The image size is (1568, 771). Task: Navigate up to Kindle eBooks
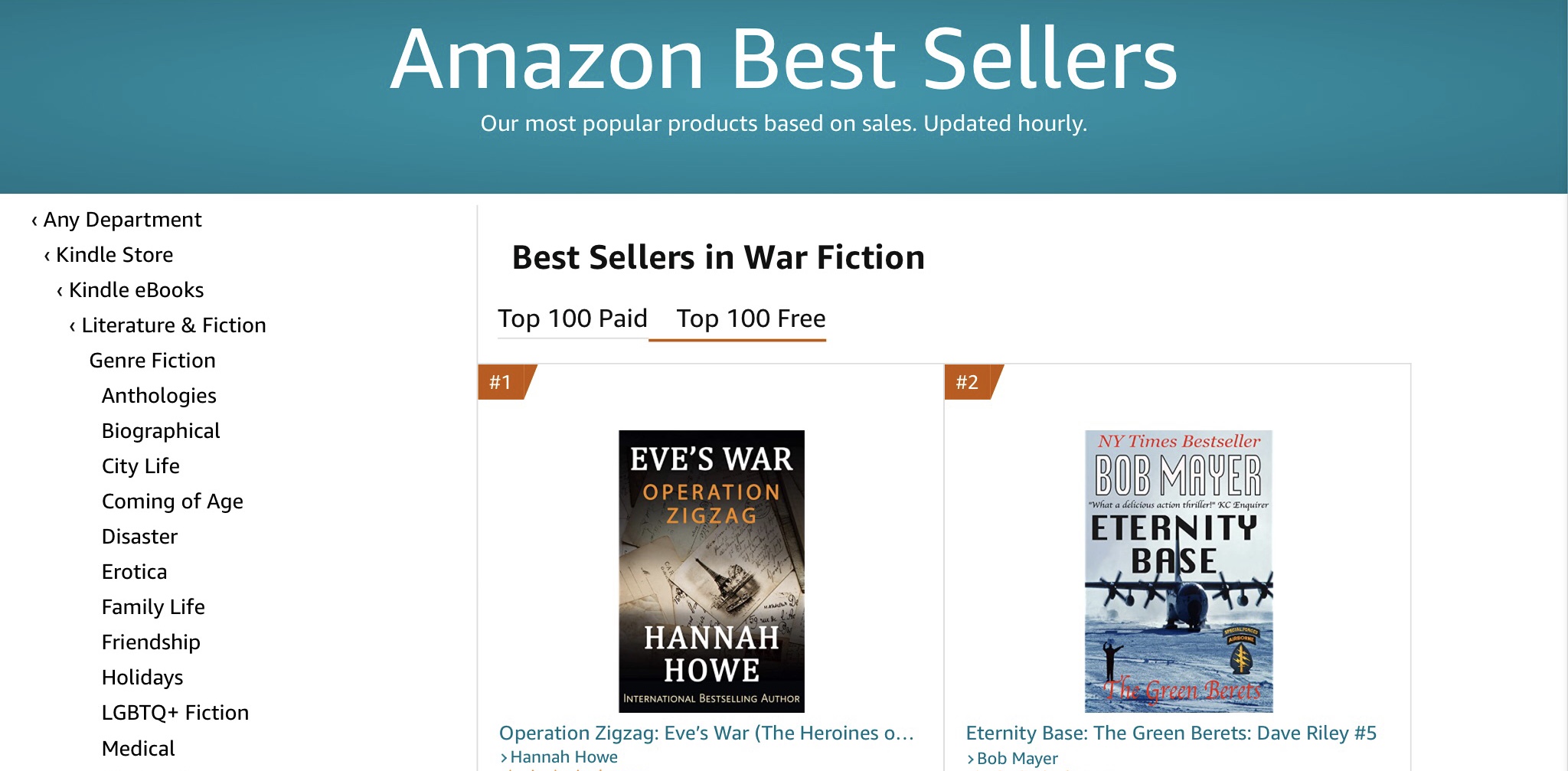tap(136, 290)
